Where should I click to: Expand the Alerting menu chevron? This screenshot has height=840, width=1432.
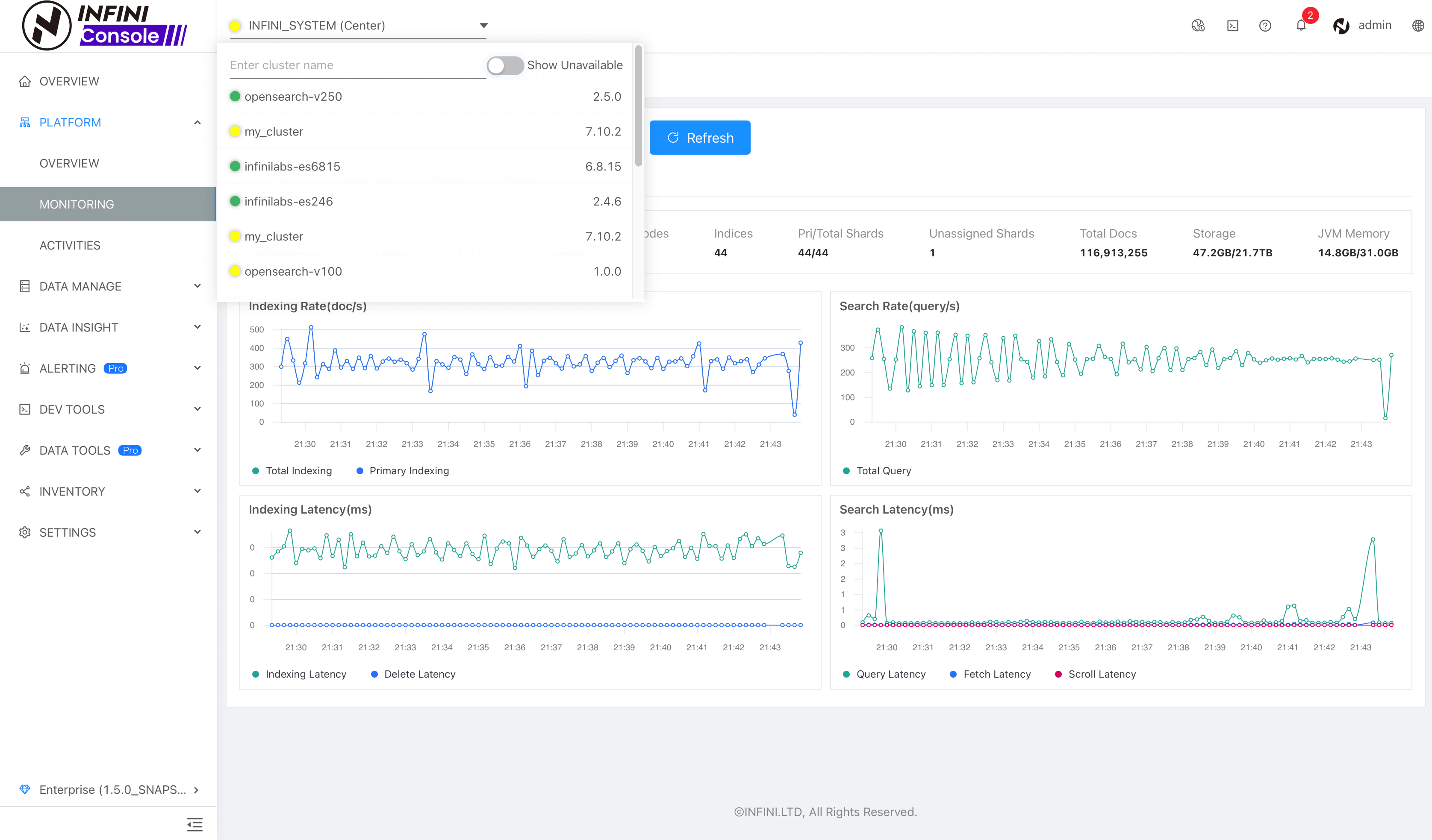[197, 368]
